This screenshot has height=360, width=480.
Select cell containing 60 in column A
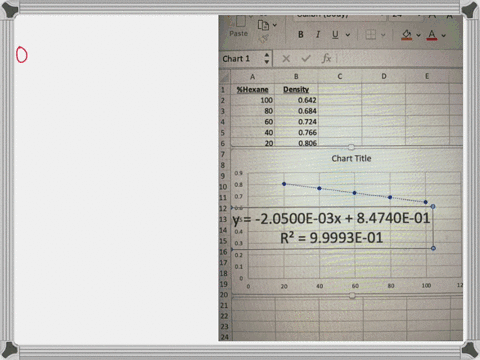(x=252, y=122)
